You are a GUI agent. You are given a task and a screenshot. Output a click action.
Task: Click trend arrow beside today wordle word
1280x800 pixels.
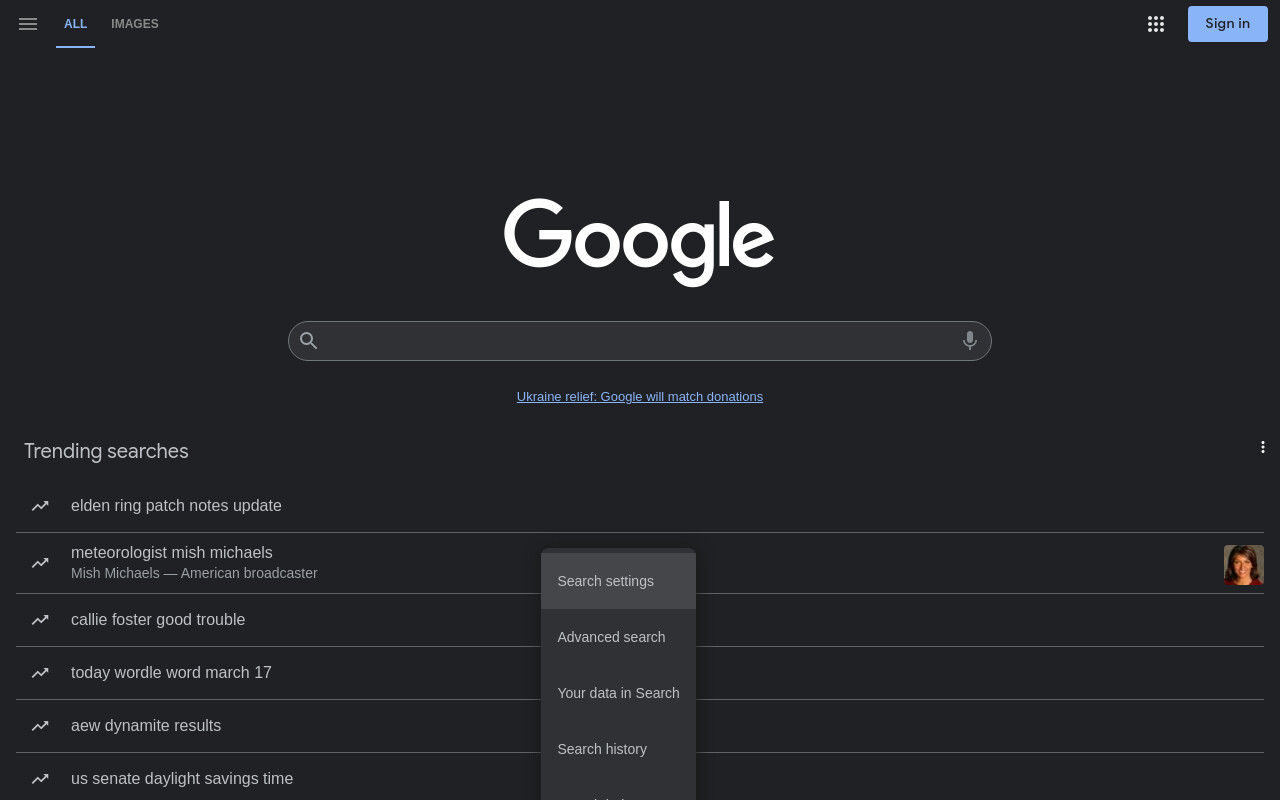click(x=40, y=673)
